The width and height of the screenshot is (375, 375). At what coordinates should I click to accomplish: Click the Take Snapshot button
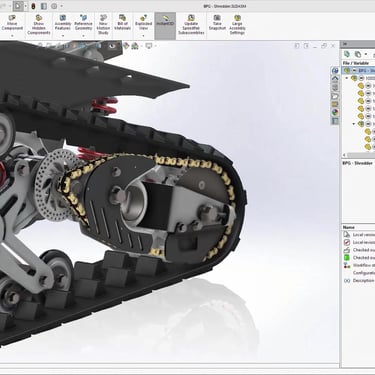[x=217, y=23]
